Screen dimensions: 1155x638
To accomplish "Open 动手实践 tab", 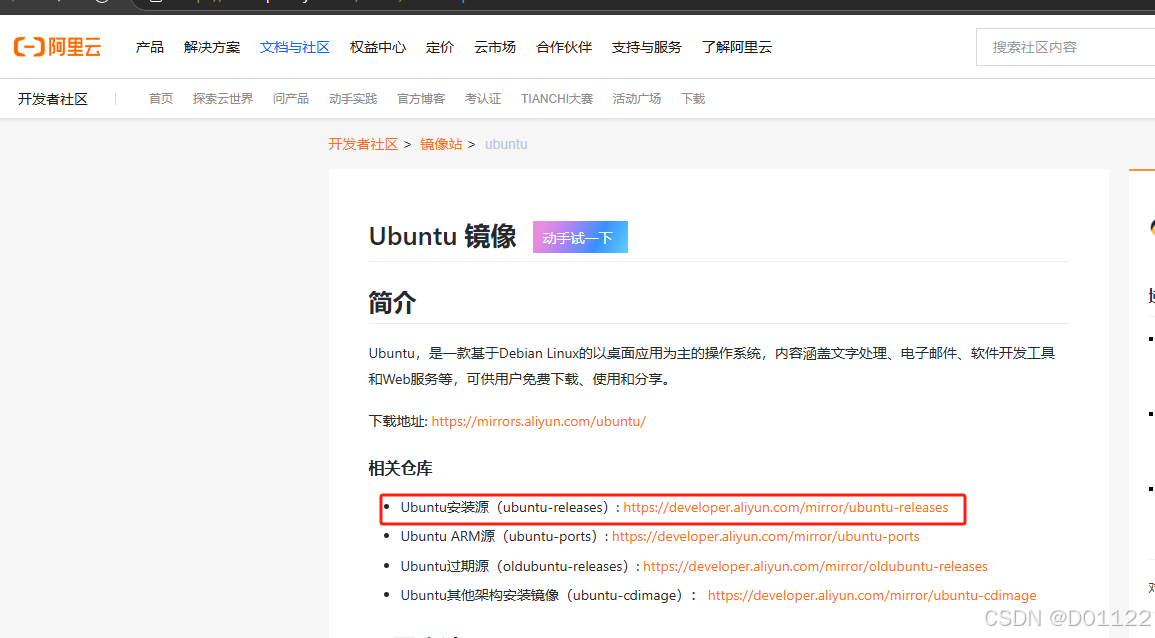I will [353, 99].
